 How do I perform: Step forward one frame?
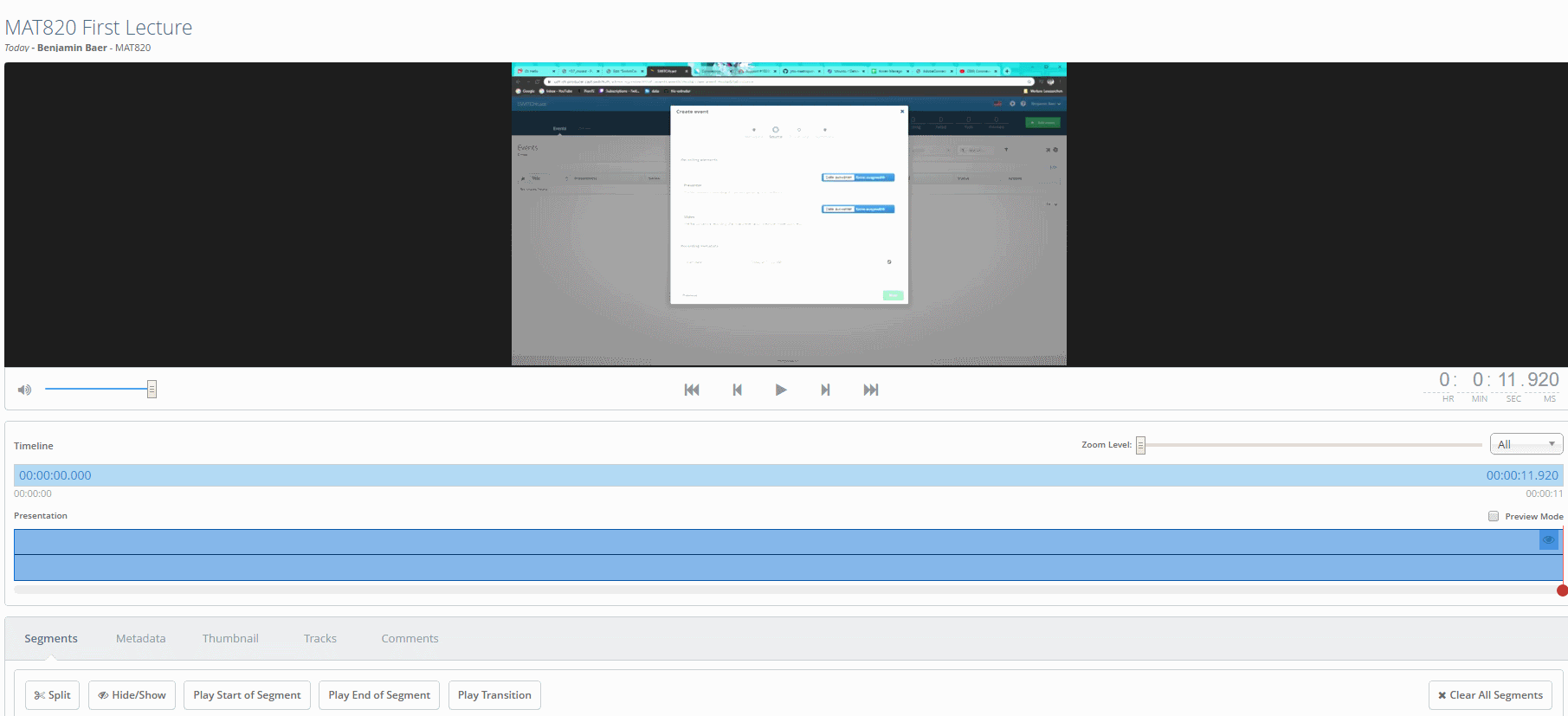tap(825, 390)
